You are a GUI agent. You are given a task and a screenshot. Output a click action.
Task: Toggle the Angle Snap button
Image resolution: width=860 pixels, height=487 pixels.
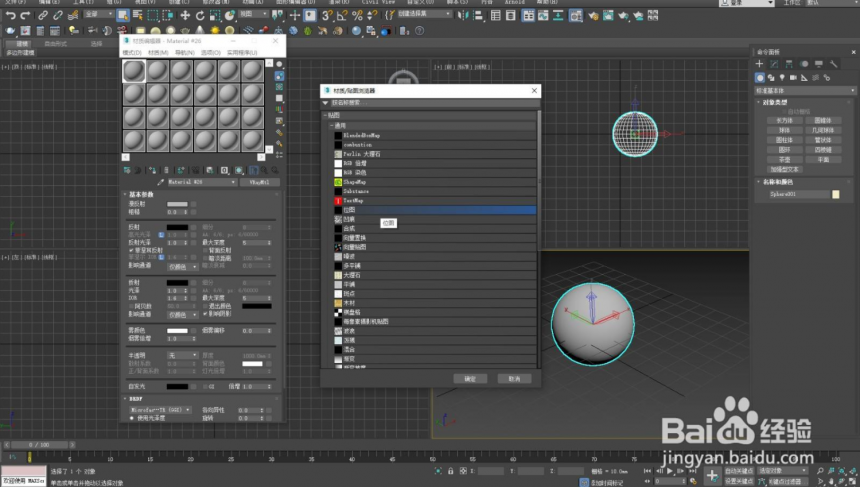[342, 15]
